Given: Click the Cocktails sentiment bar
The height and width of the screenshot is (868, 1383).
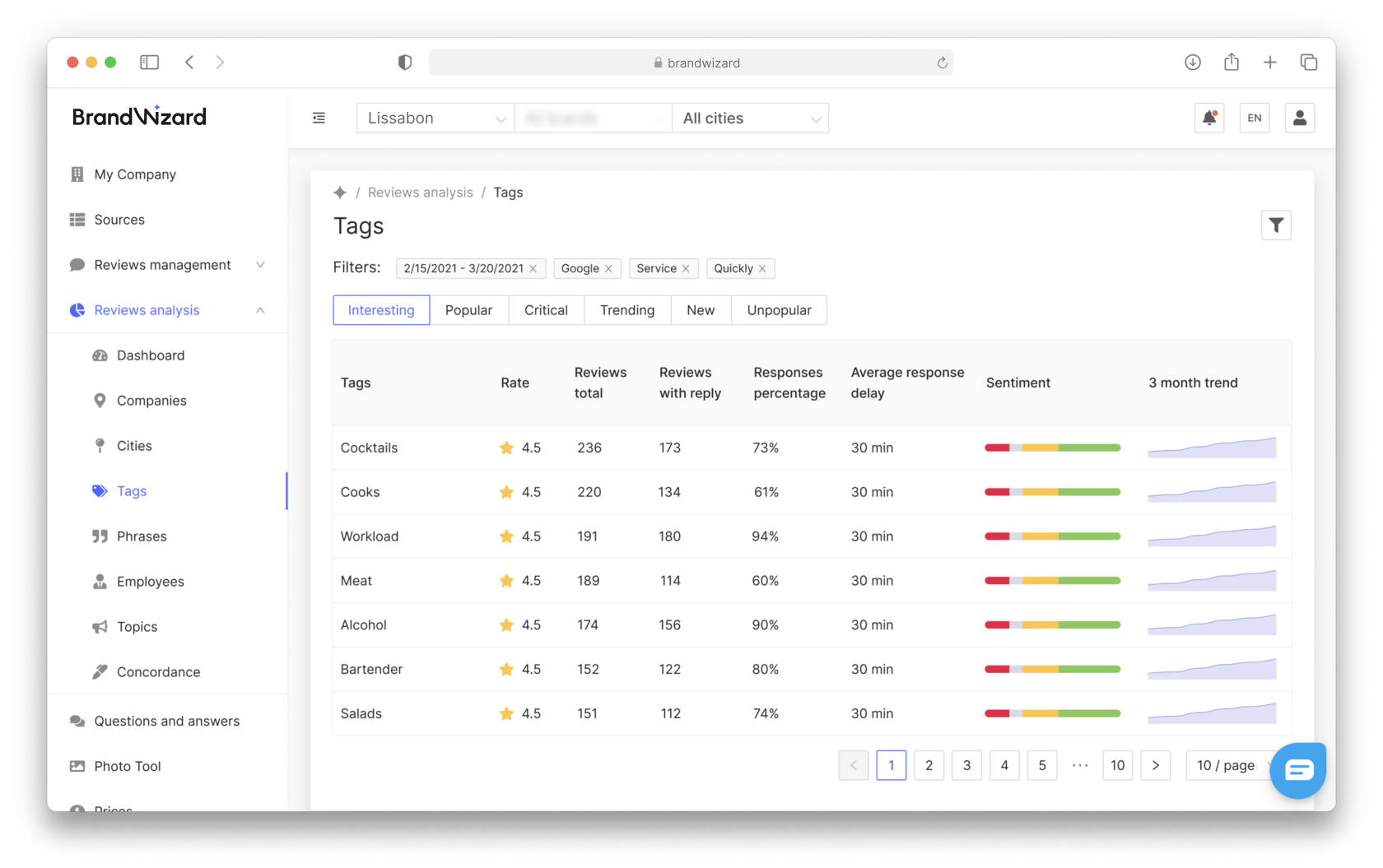Looking at the screenshot, I should (x=1053, y=448).
